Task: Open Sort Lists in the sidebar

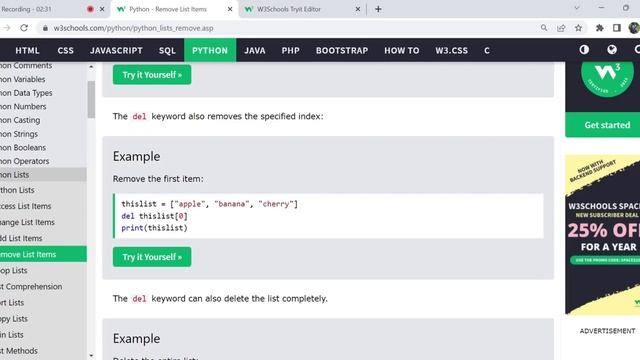Action: [x=43, y=302]
